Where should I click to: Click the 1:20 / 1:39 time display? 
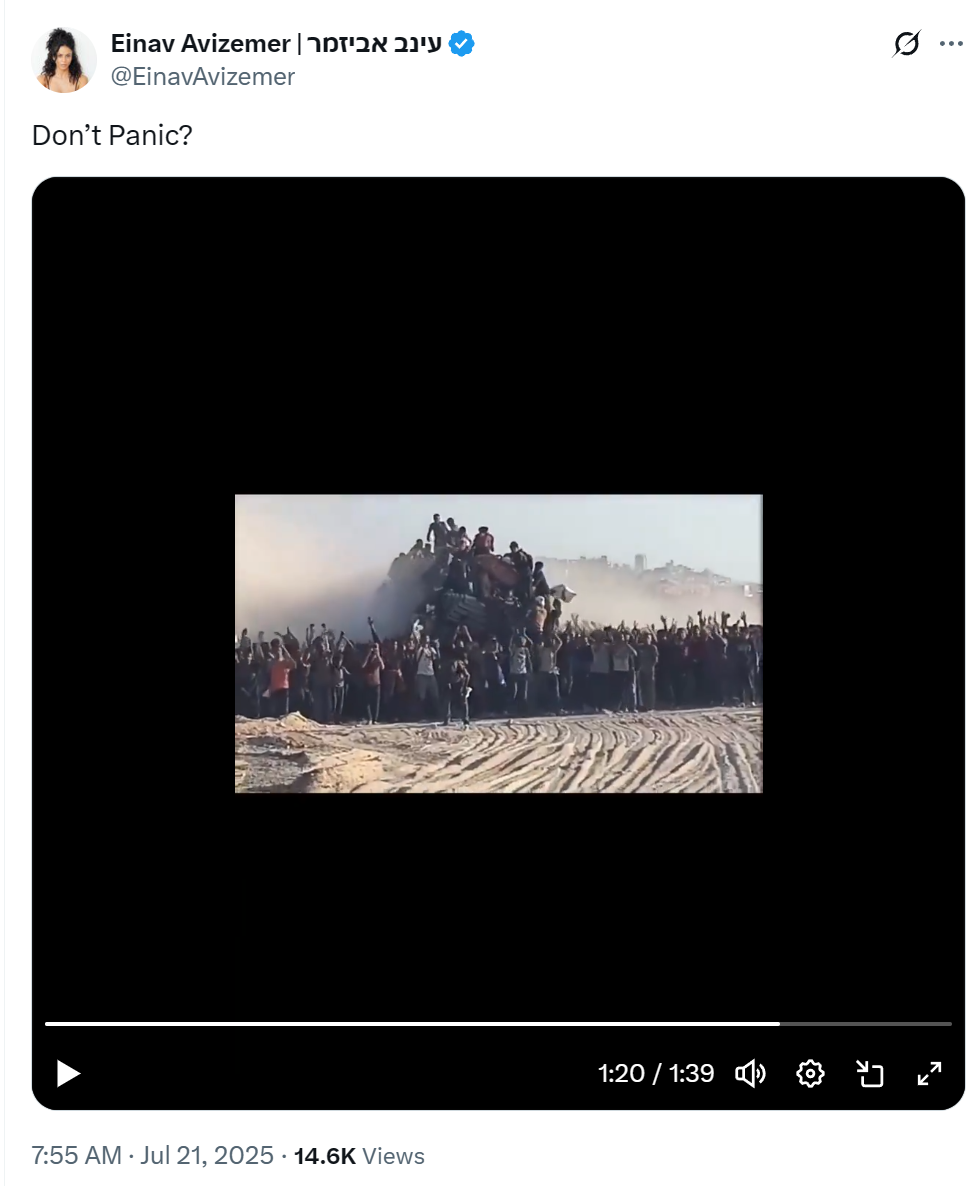(656, 1073)
